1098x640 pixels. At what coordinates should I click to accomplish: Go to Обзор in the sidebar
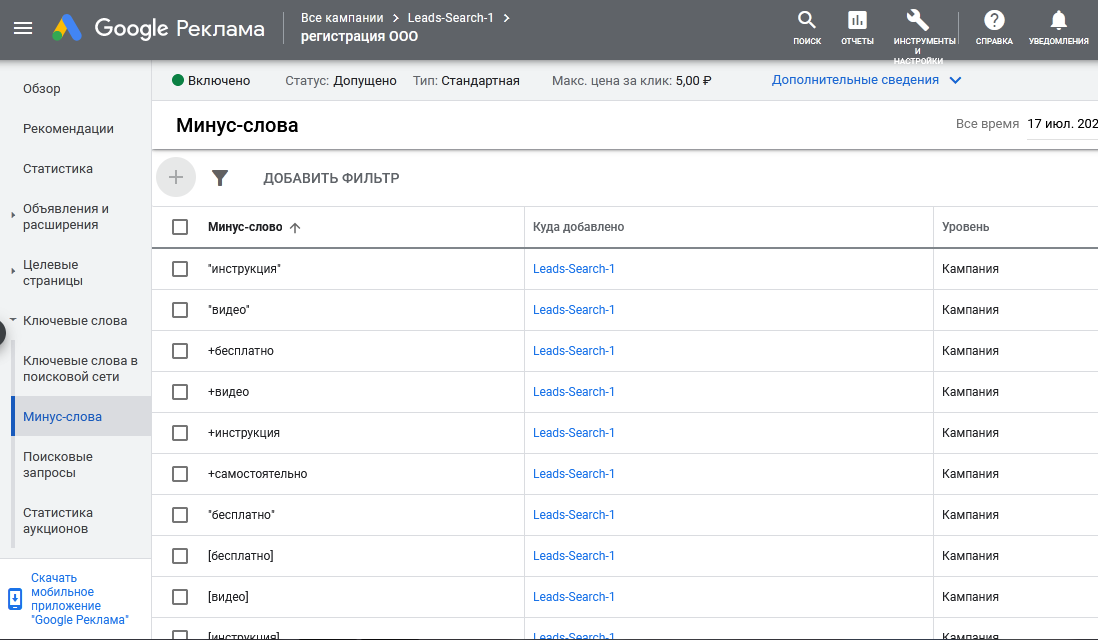pyautogui.click(x=42, y=89)
